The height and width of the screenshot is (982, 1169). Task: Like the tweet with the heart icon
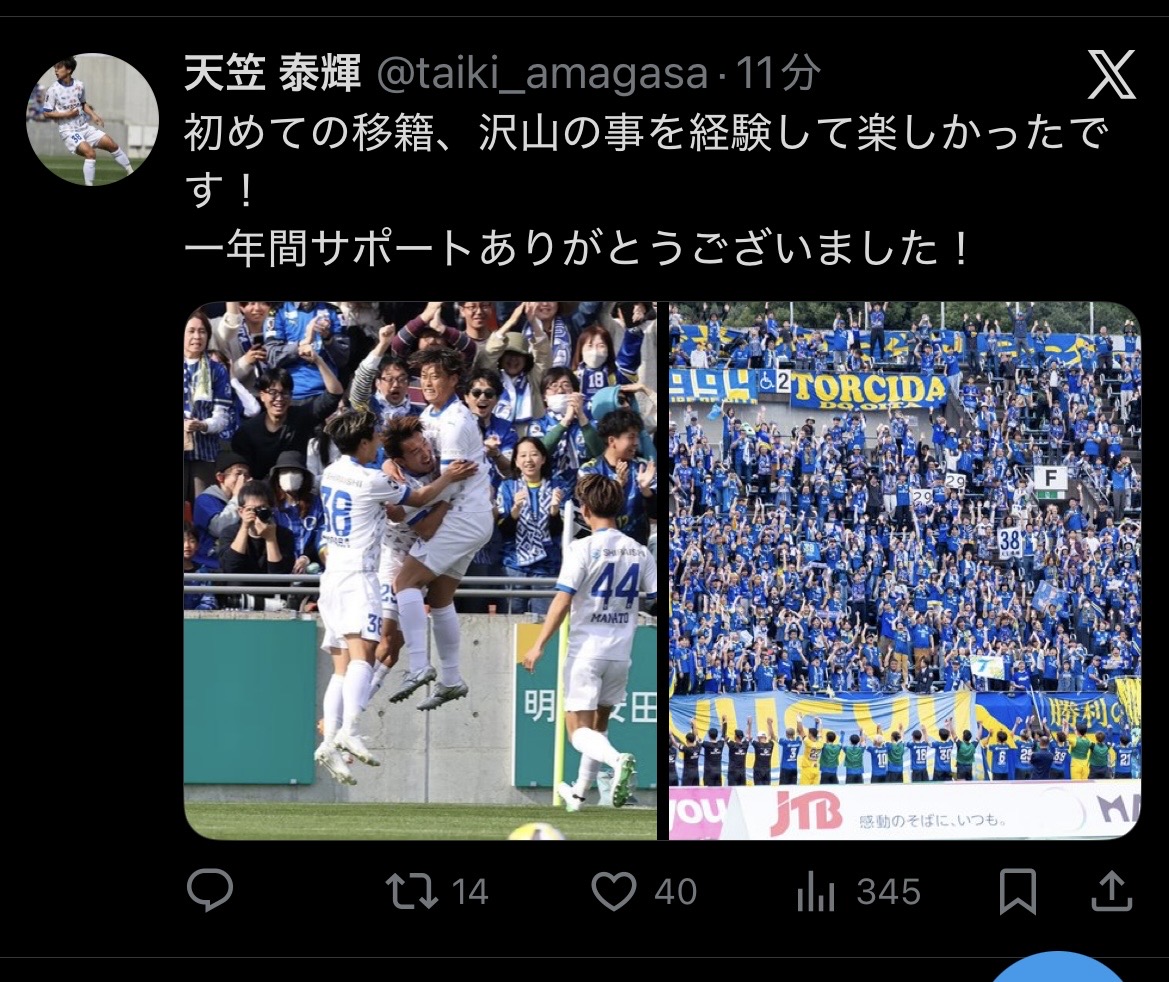(614, 891)
